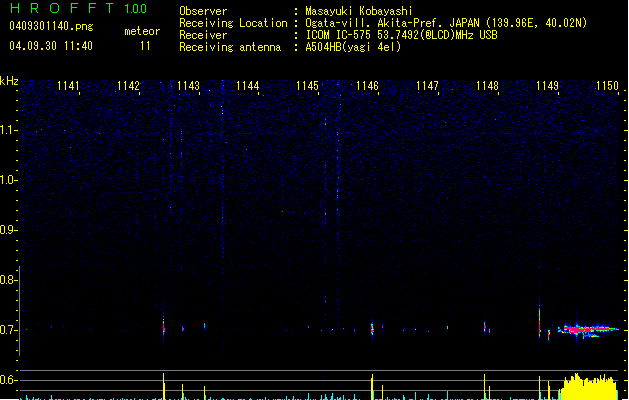Click time marker 1143
629x400 pixels.
188,86
